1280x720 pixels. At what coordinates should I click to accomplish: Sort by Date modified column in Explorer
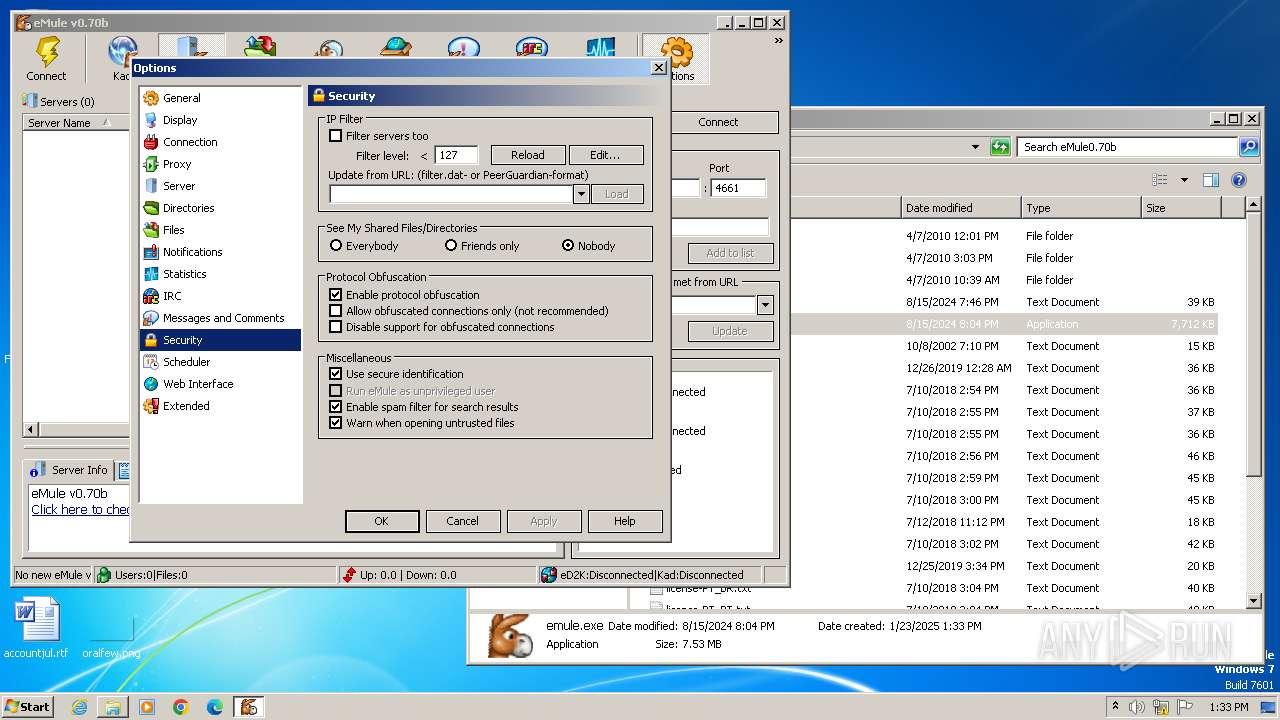960,208
